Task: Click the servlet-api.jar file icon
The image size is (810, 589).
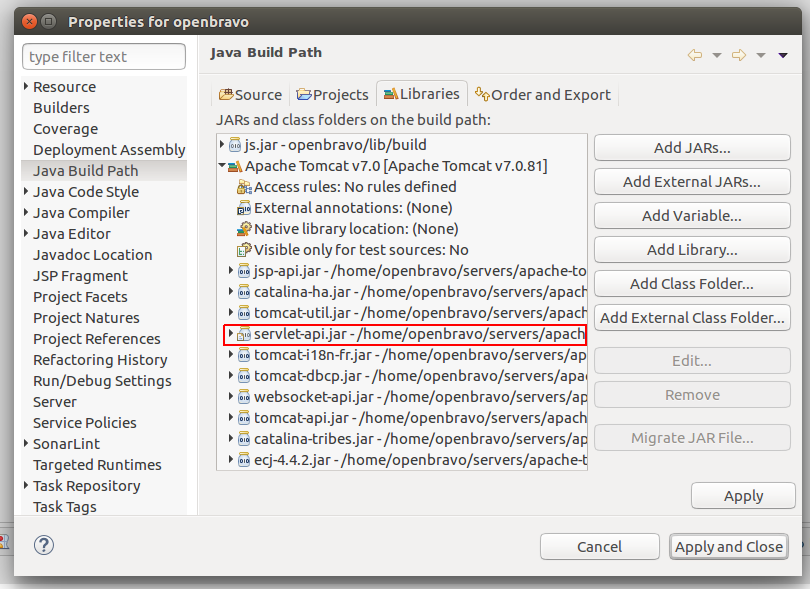Action: coord(243,334)
